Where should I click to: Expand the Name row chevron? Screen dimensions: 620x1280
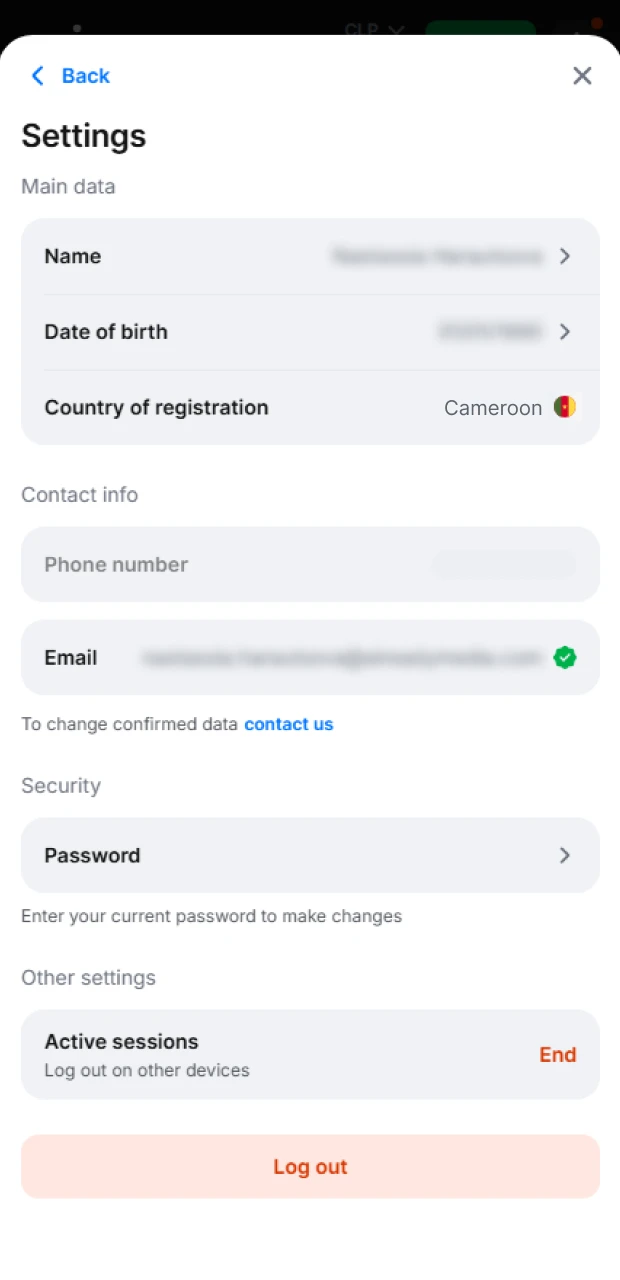coord(565,256)
